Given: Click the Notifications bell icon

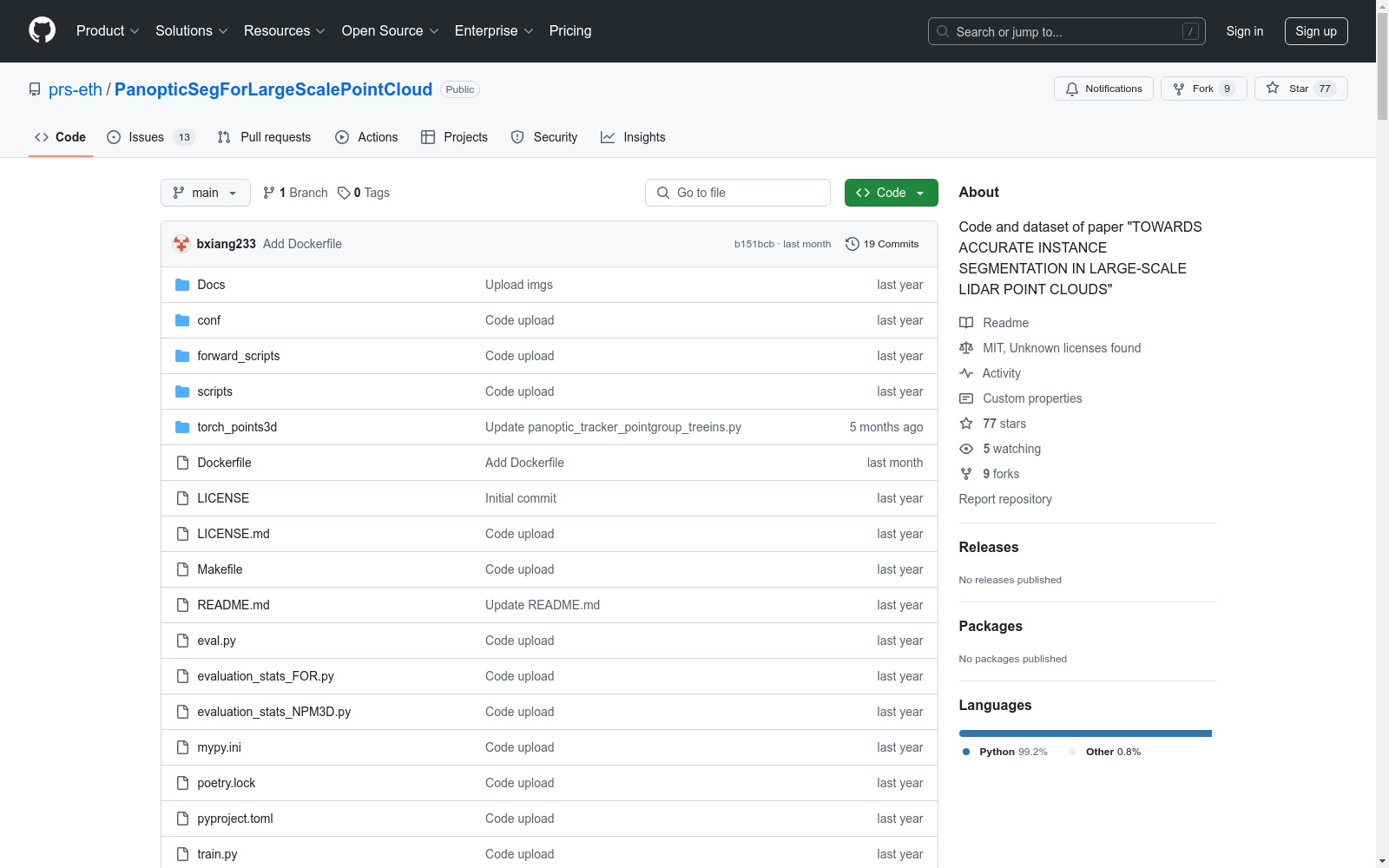Looking at the screenshot, I should click(x=1072, y=89).
